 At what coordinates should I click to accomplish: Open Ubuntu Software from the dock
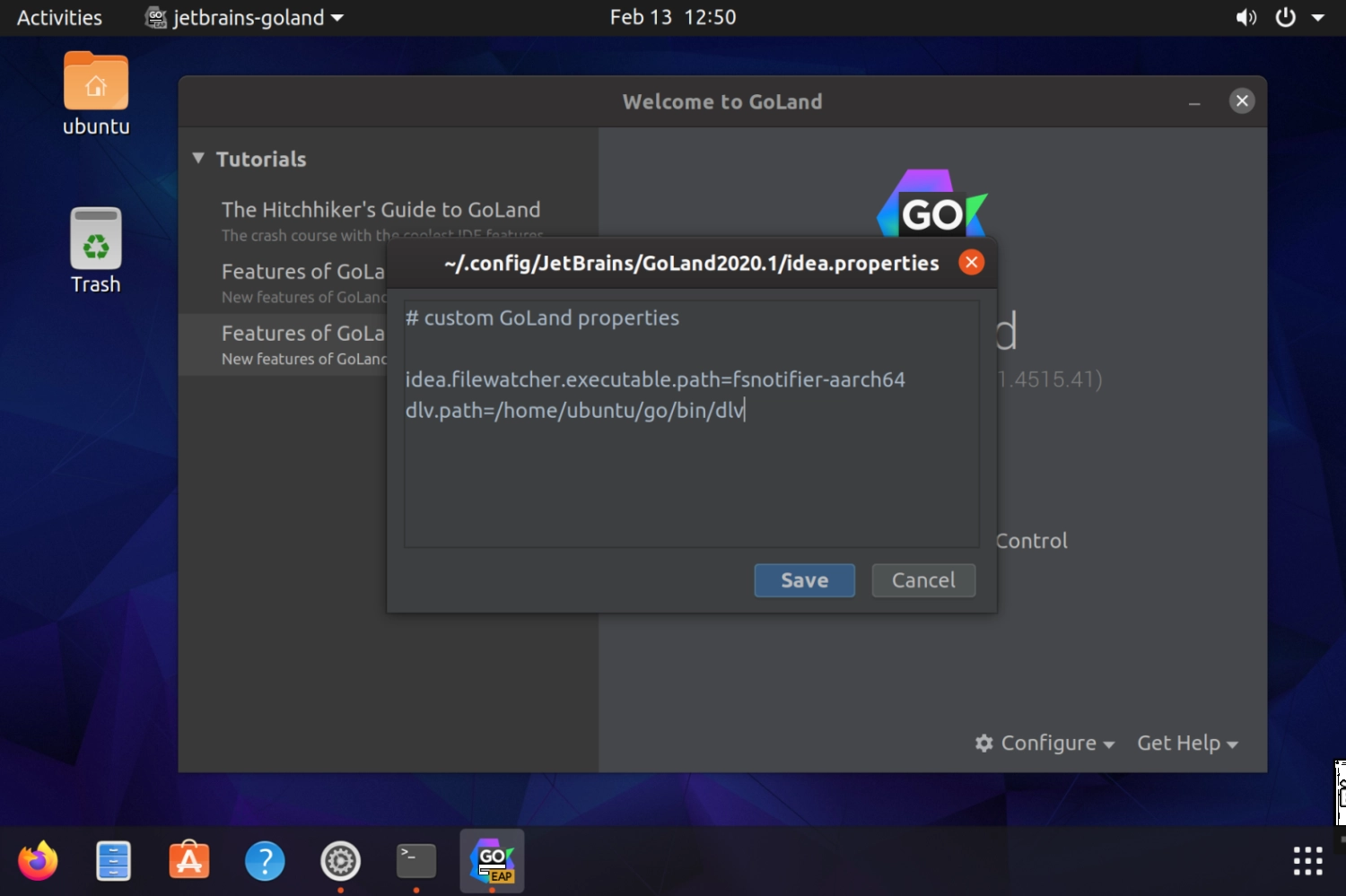pos(189,861)
